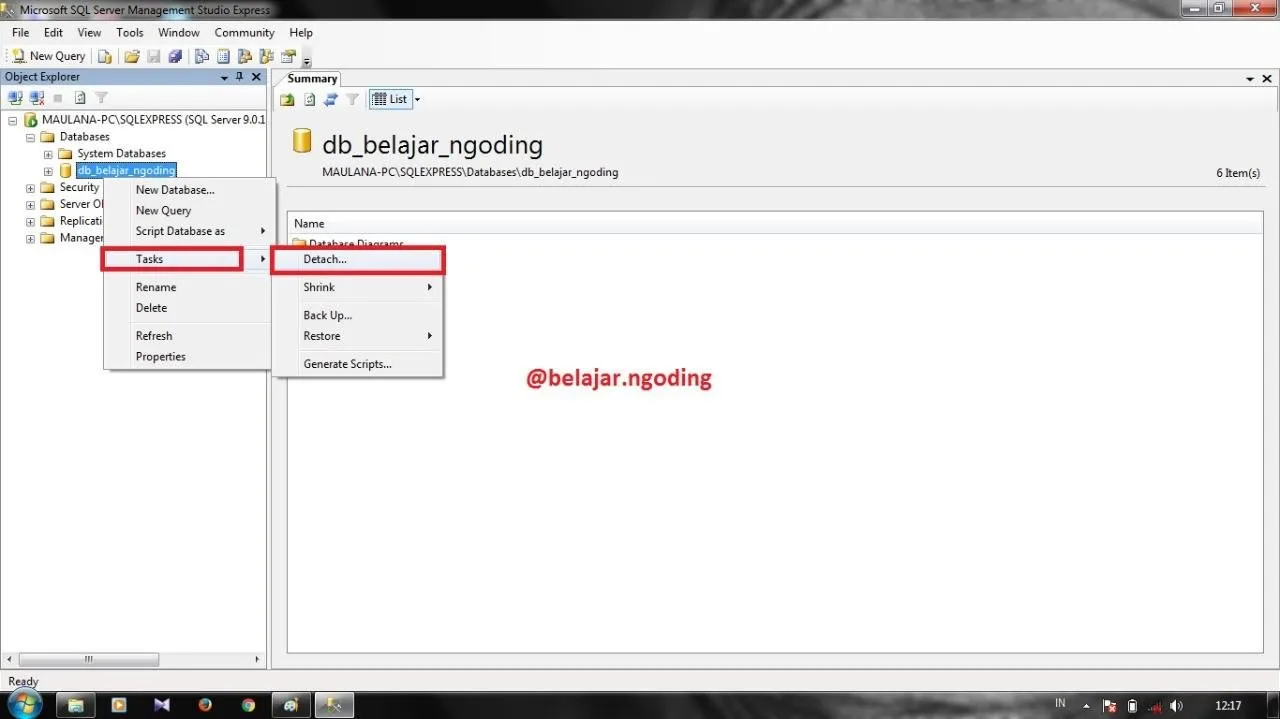This screenshot has height=719, width=1280.
Task: Click the Disconnect icon in Object Explorer
Action: coord(37,98)
